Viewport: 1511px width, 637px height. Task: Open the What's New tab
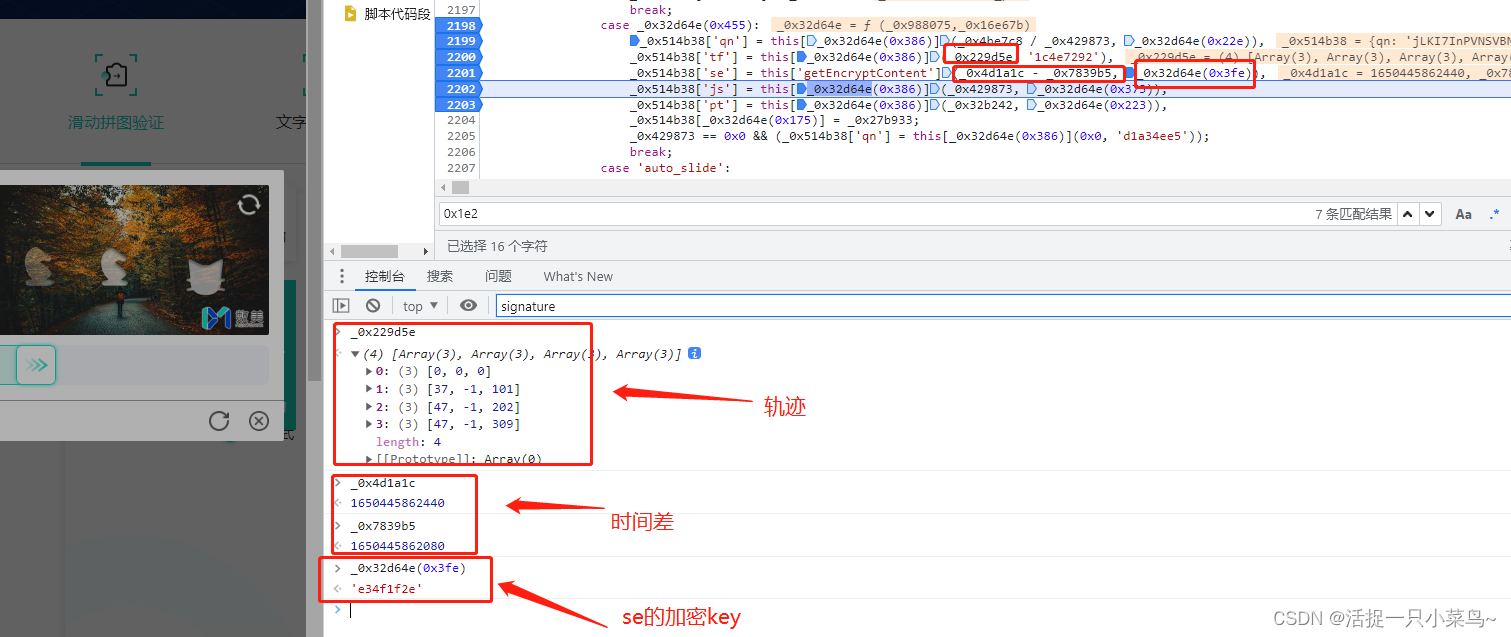(x=578, y=276)
